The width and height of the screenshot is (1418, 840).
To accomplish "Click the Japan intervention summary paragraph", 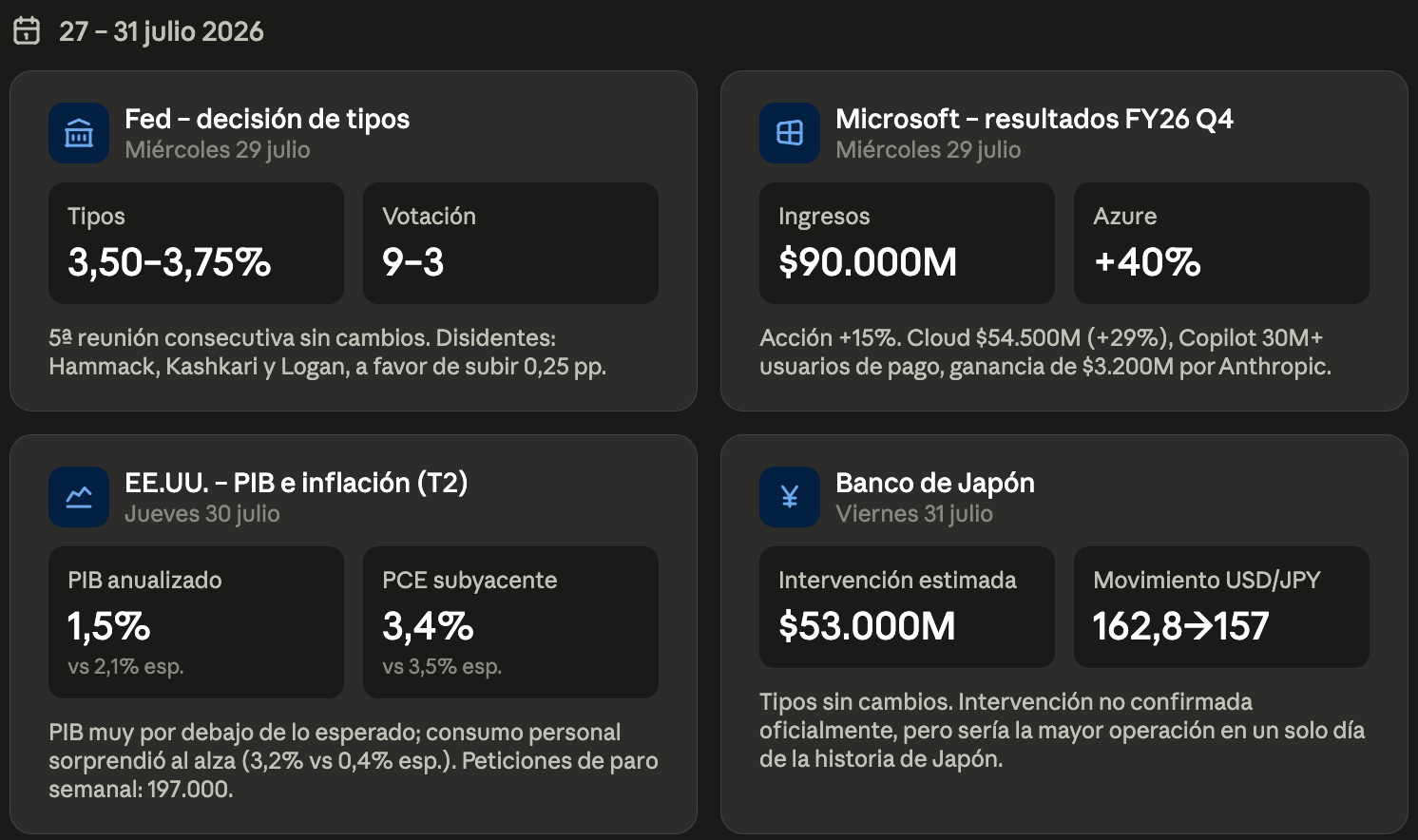I will point(1063,731).
